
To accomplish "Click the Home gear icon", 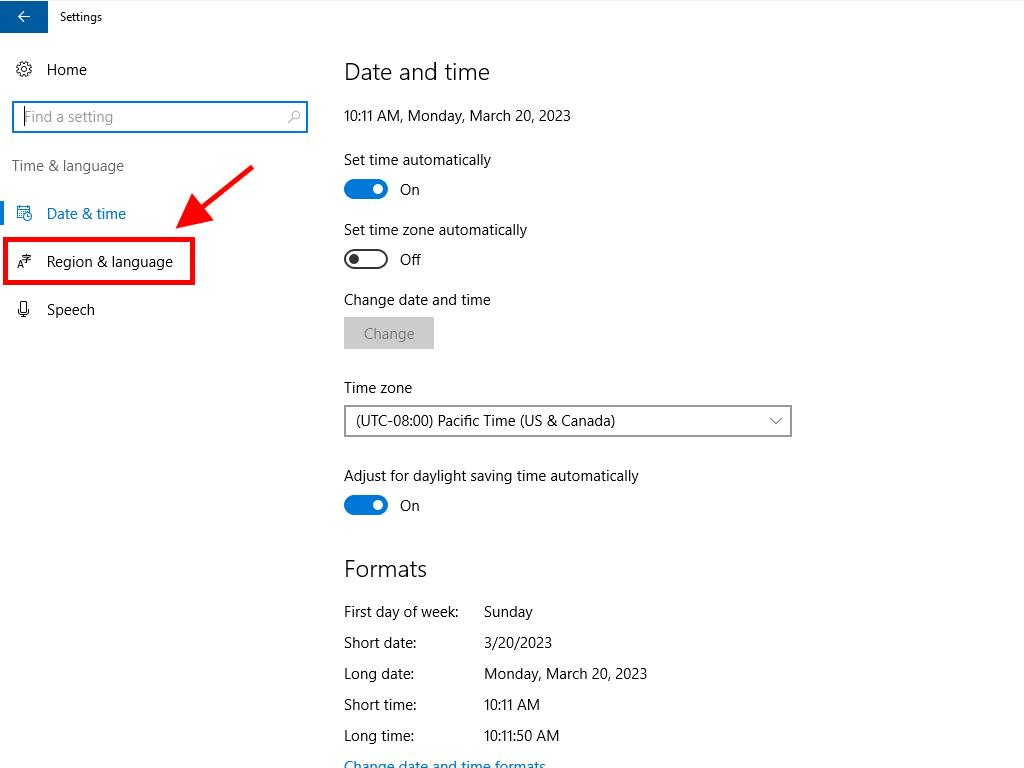I will coord(24,70).
